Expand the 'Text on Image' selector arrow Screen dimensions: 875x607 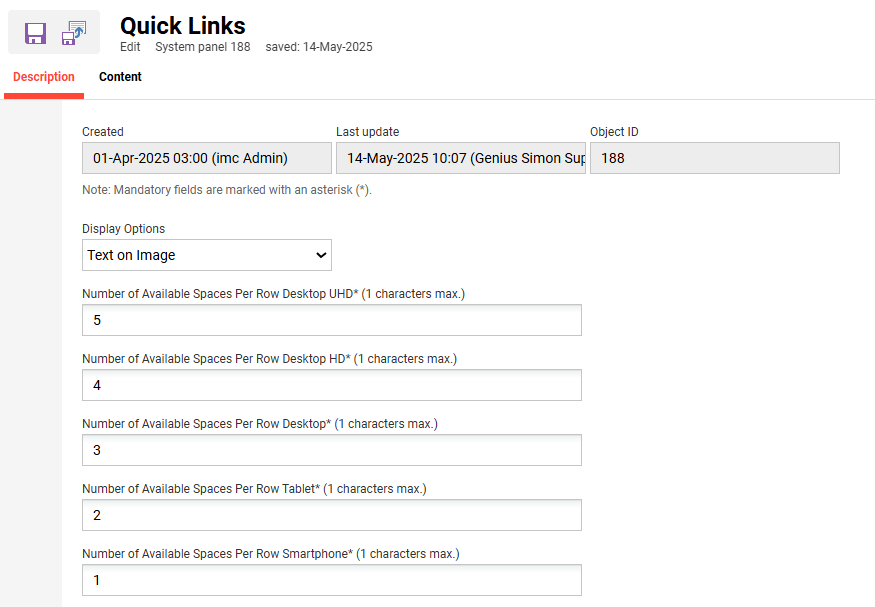319,255
